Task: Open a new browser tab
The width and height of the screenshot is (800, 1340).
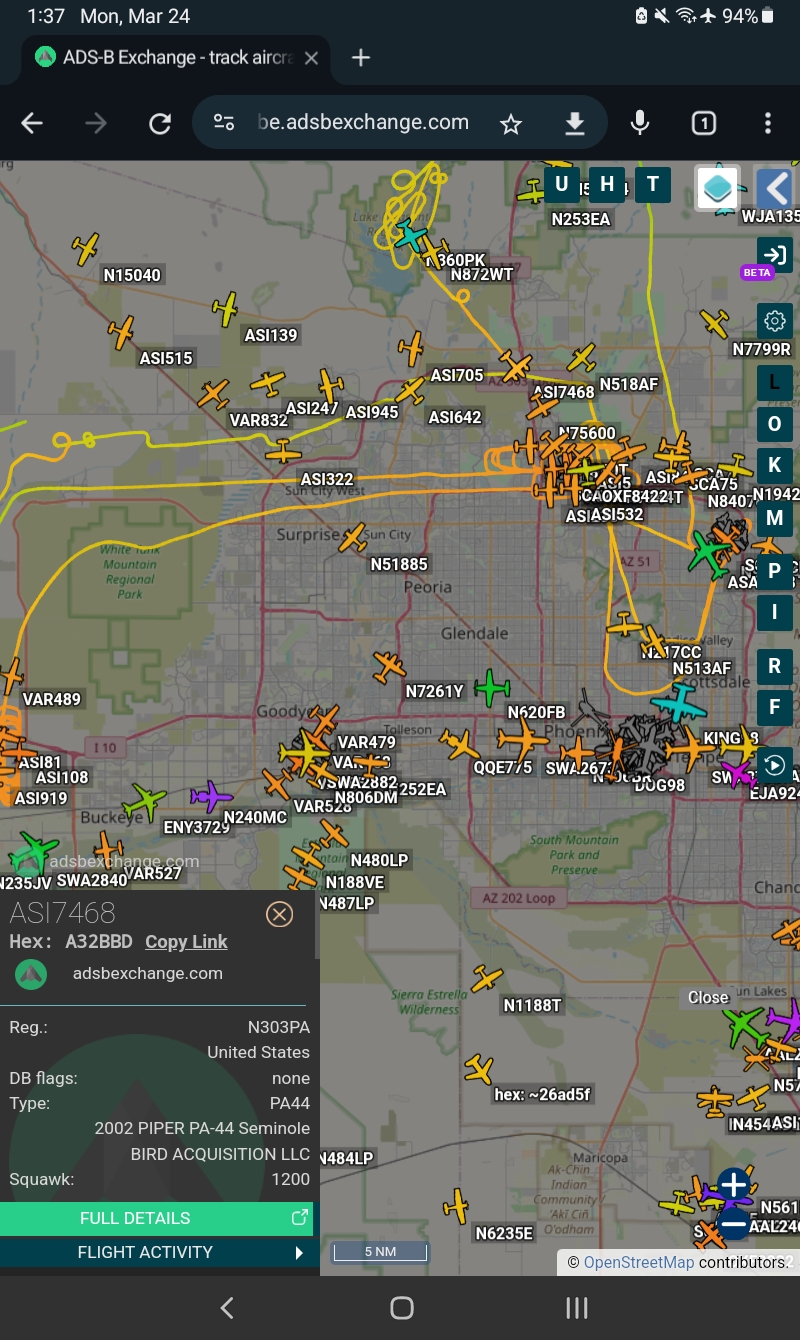Action: point(361,58)
